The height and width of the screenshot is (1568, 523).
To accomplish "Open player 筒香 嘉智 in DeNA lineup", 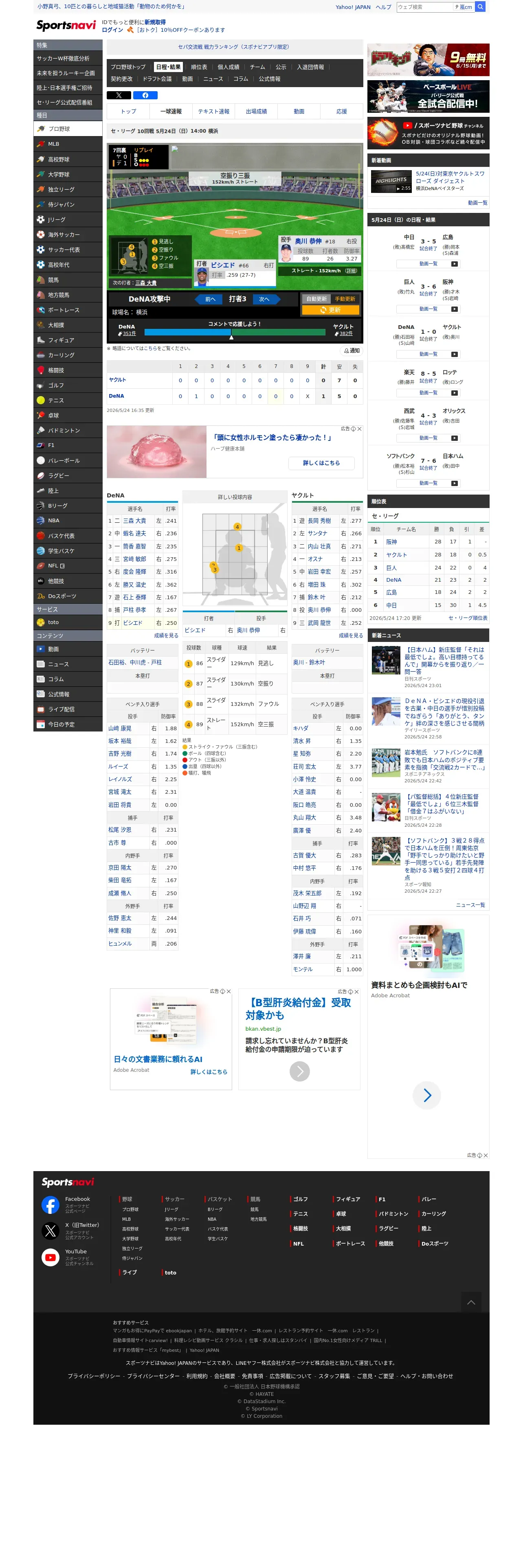I will coord(134,547).
